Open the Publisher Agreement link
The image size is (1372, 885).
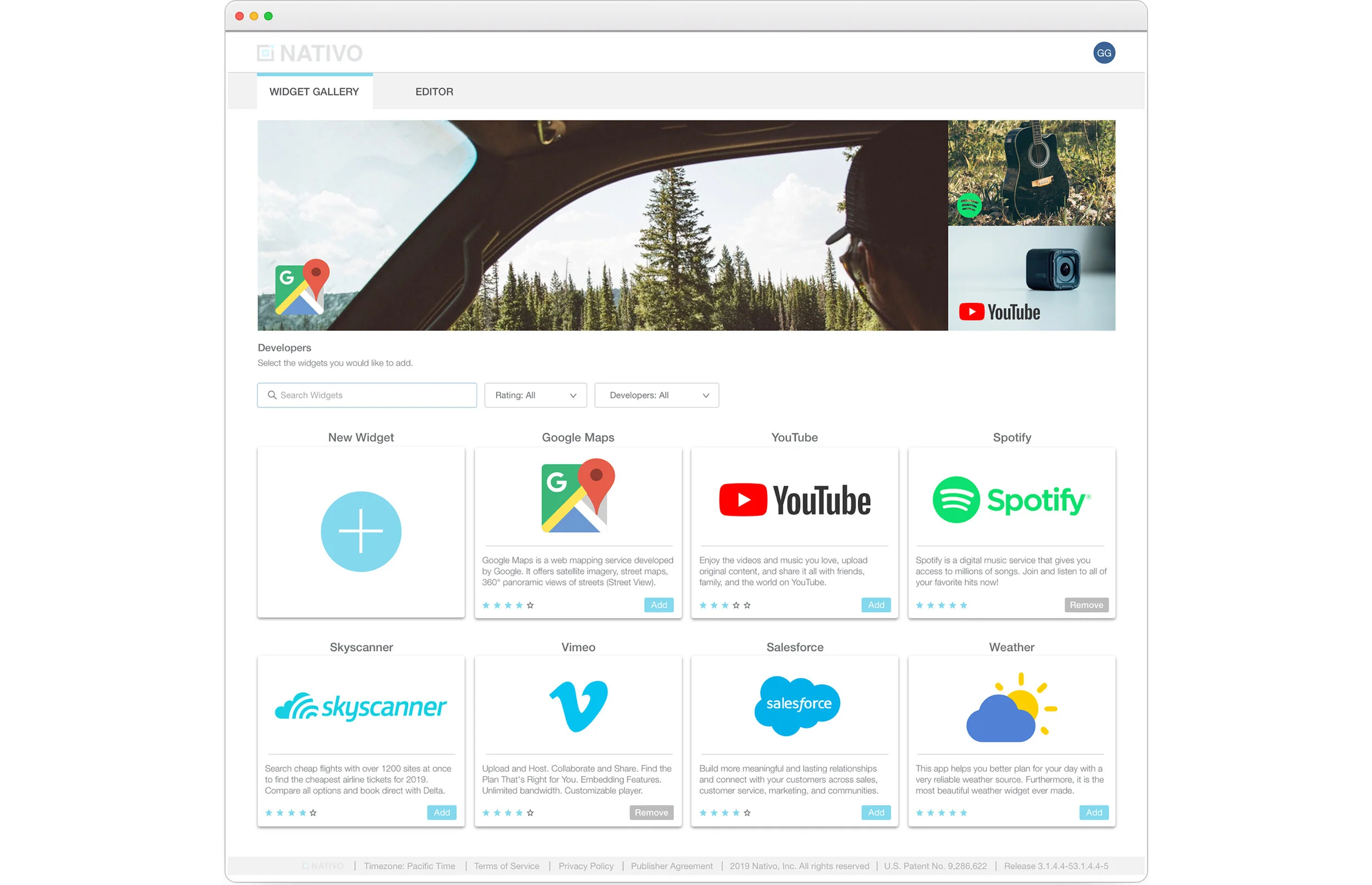point(671,865)
